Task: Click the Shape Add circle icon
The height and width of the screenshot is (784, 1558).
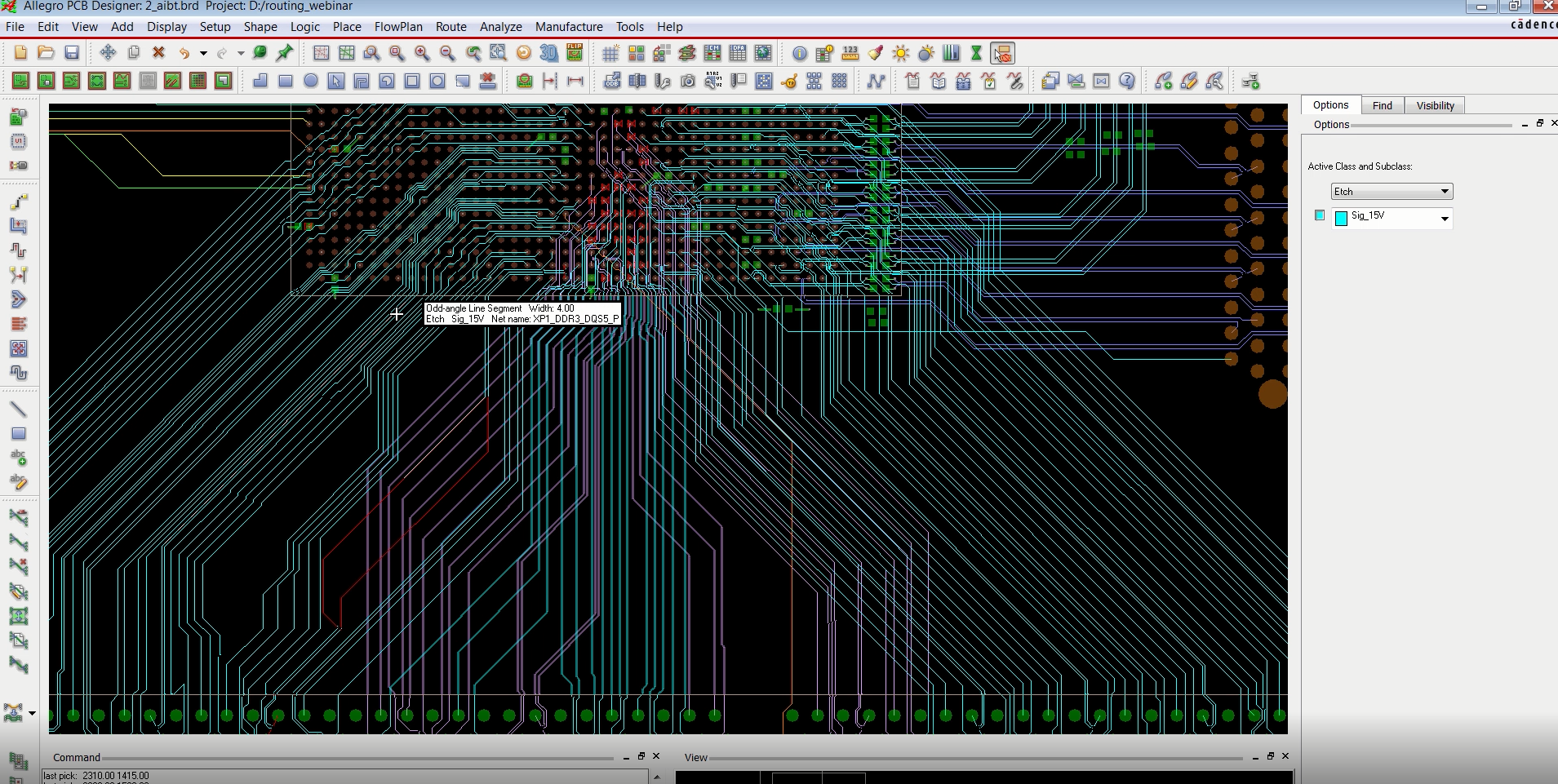Action: [x=311, y=81]
